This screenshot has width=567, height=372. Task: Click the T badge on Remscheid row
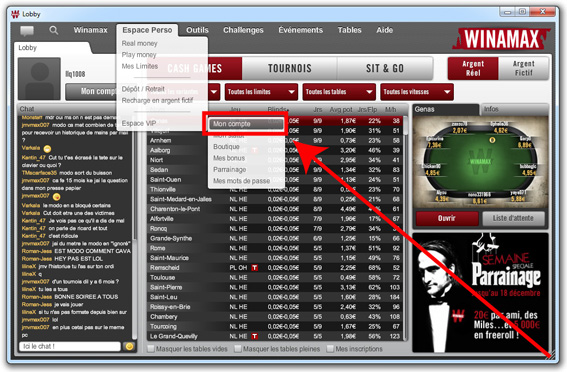coord(255,268)
